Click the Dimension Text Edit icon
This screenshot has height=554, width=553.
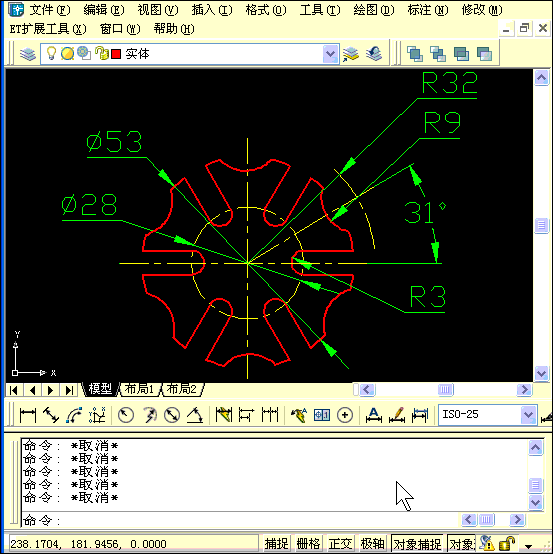pyautogui.click(x=397, y=415)
